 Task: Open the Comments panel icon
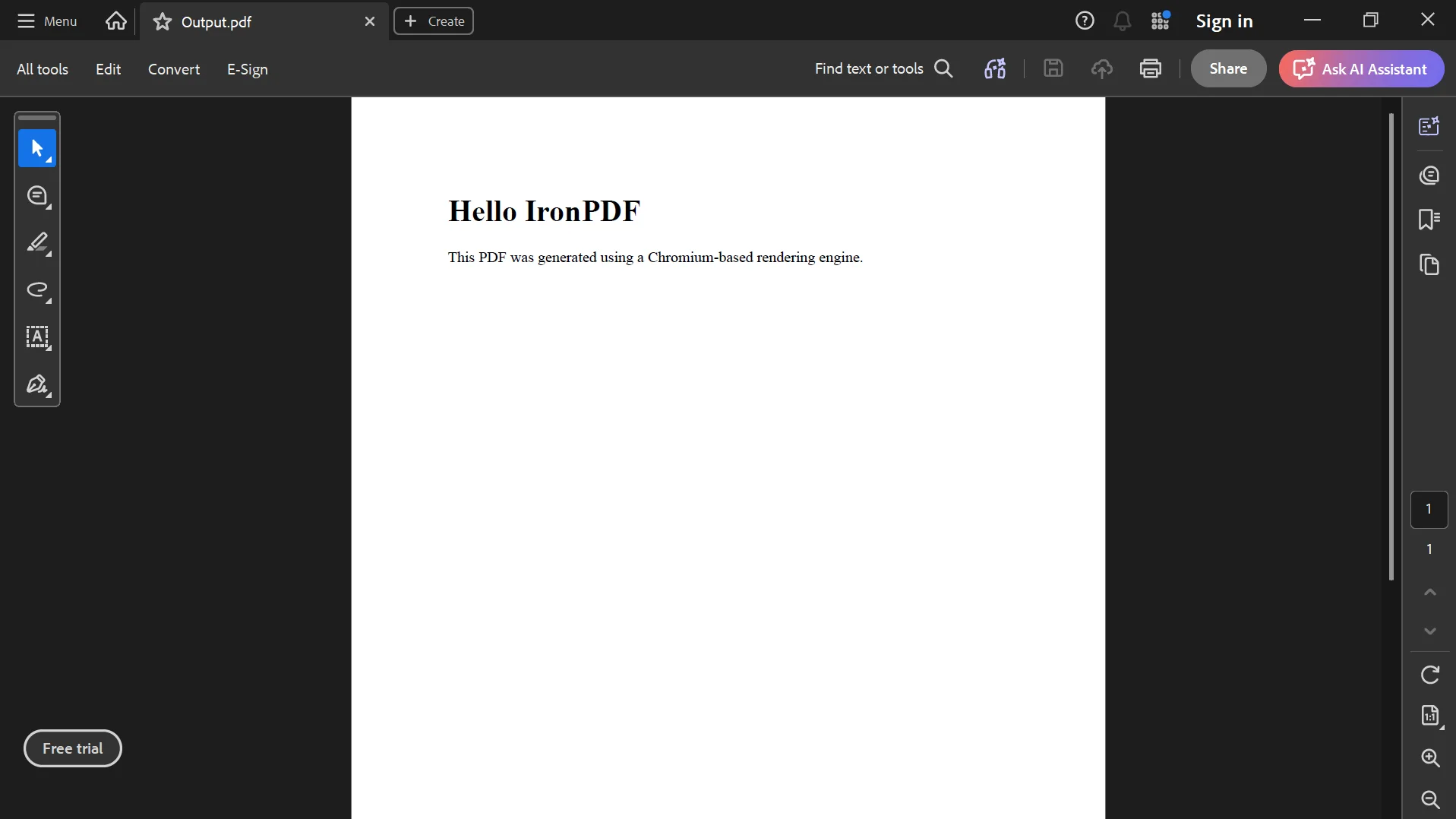click(x=1429, y=175)
